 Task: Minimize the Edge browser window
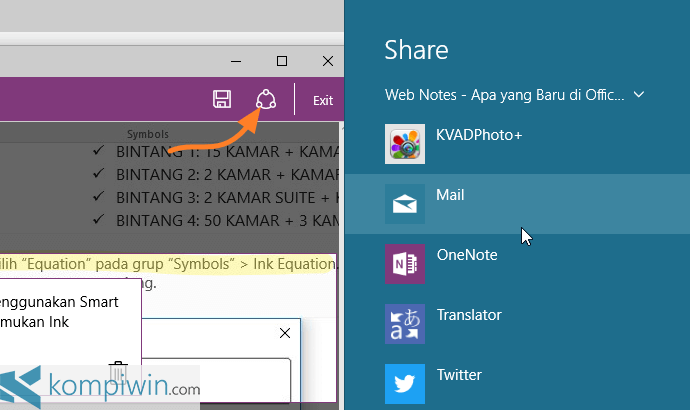236,61
